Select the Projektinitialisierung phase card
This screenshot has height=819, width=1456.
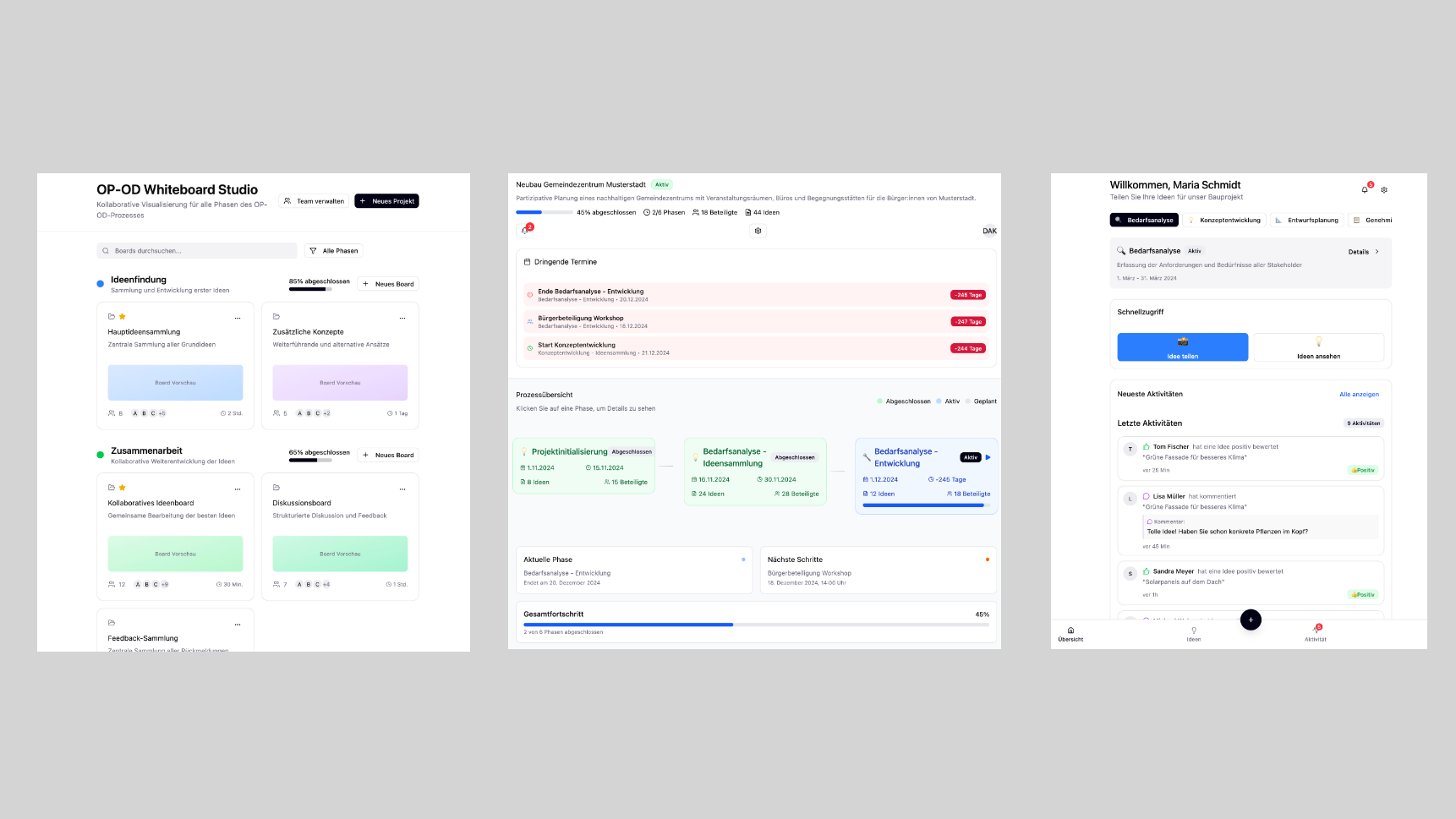(584, 466)
